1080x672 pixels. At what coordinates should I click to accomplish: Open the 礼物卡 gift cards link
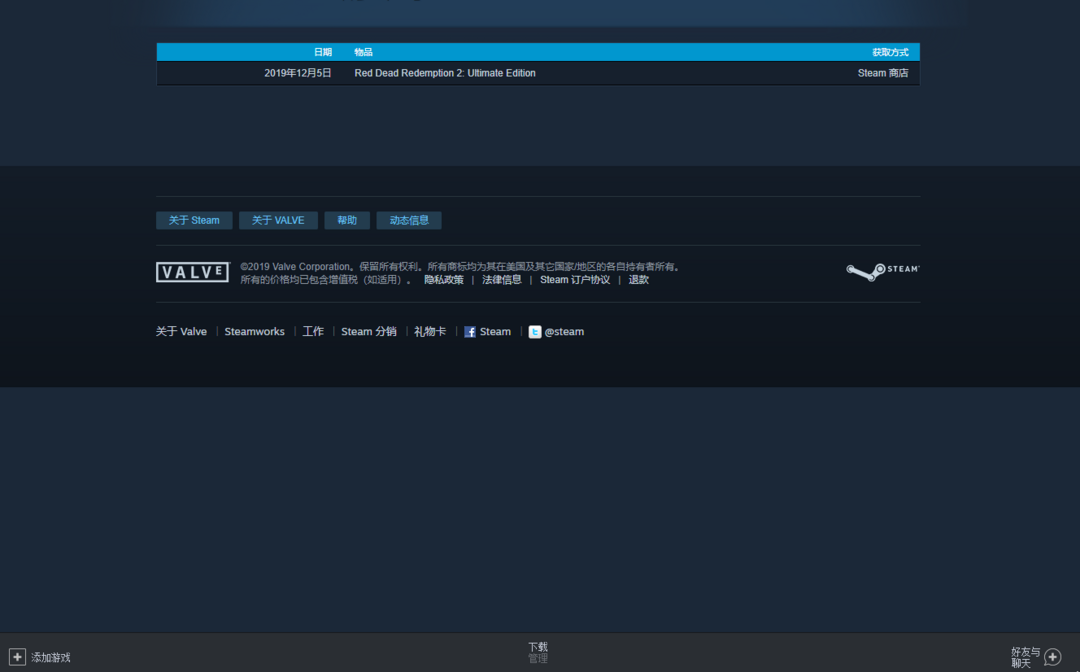[x=430, y=332]
